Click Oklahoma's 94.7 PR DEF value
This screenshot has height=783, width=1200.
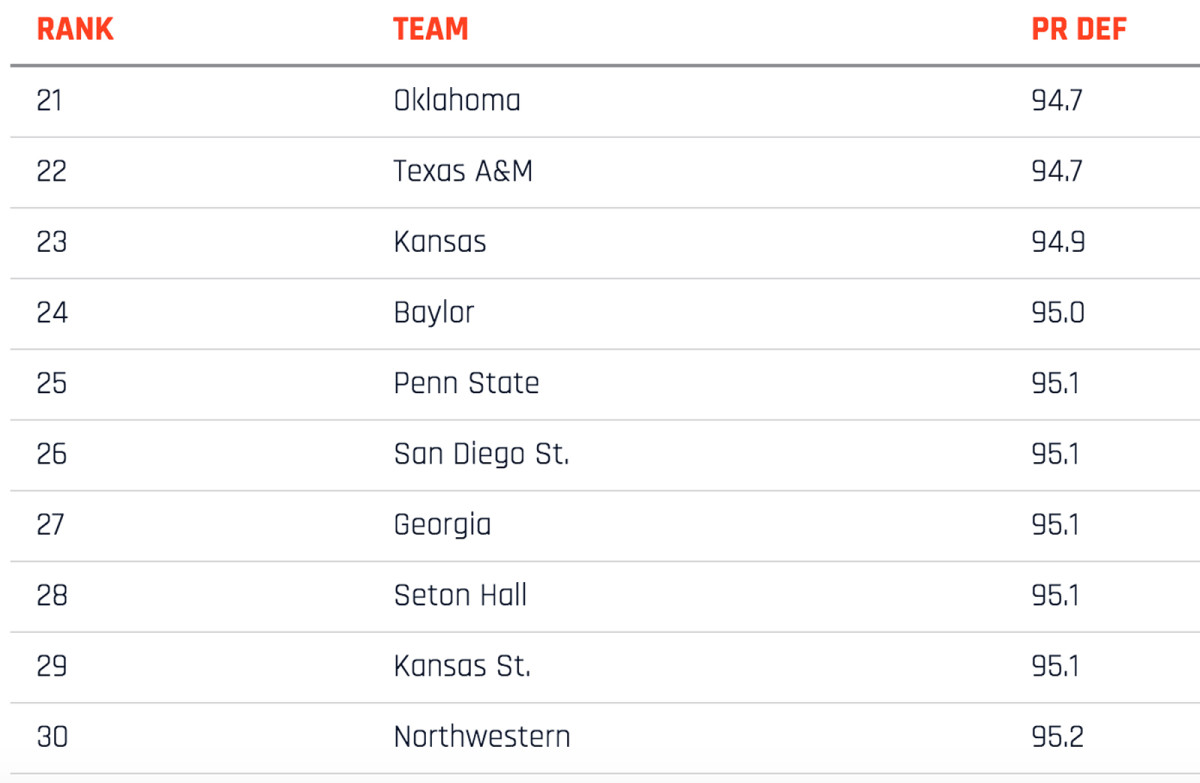1057,100
